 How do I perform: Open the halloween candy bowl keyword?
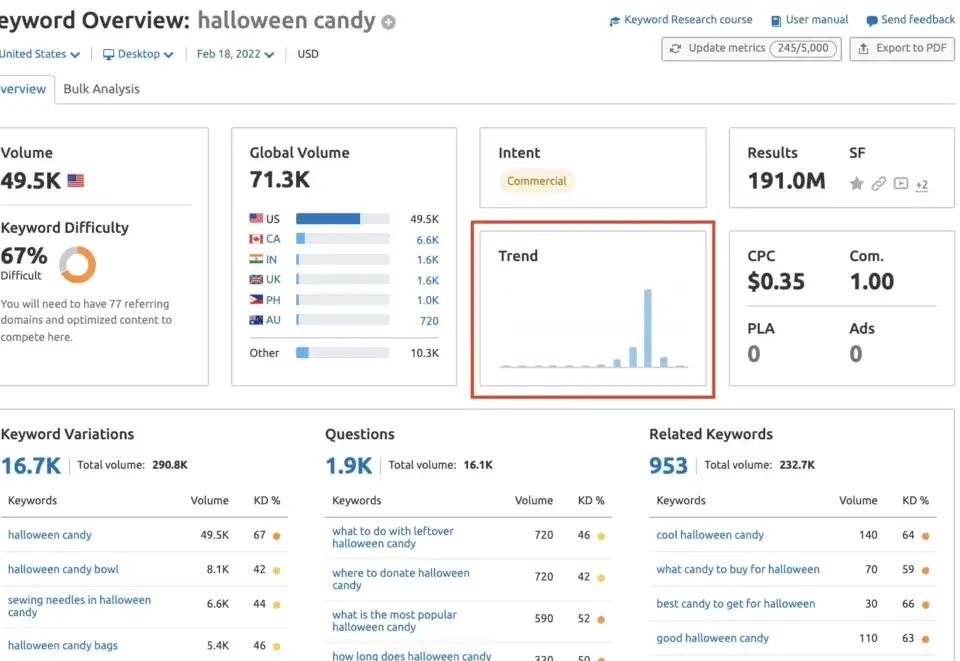point(63,569)
